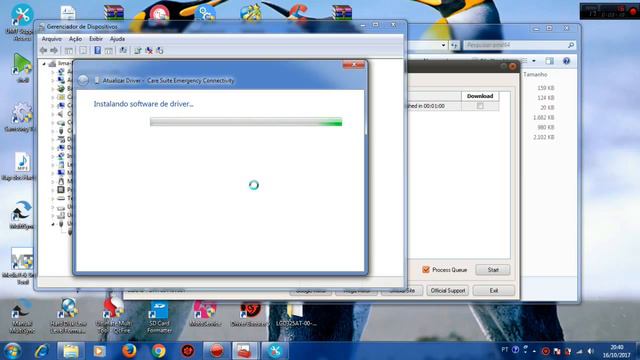Open the Arquivo menu

pos(52,39)
